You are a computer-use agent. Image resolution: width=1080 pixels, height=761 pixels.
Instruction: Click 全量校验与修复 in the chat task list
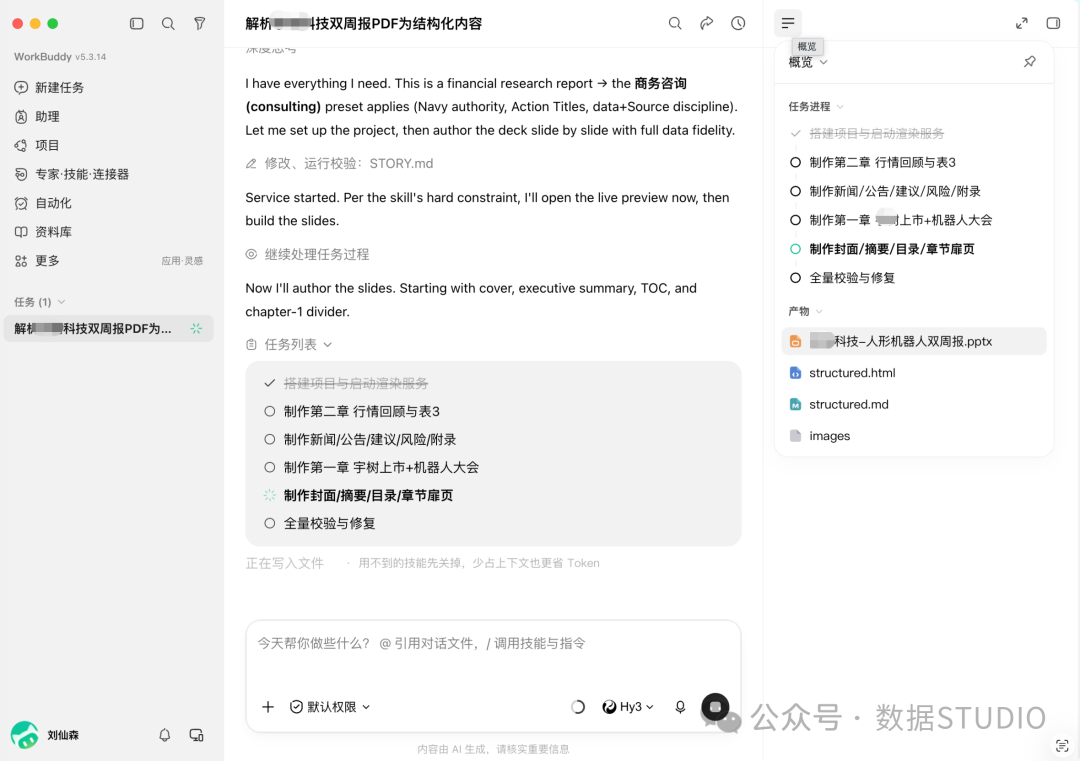329,524
